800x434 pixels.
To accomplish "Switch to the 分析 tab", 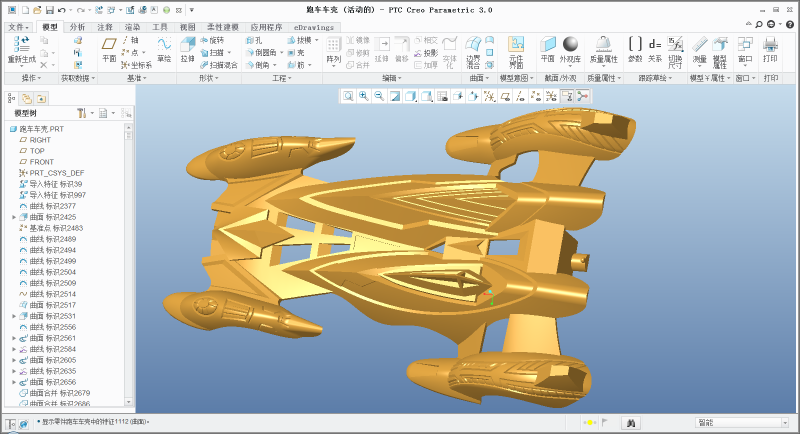I will coord(77,27).
